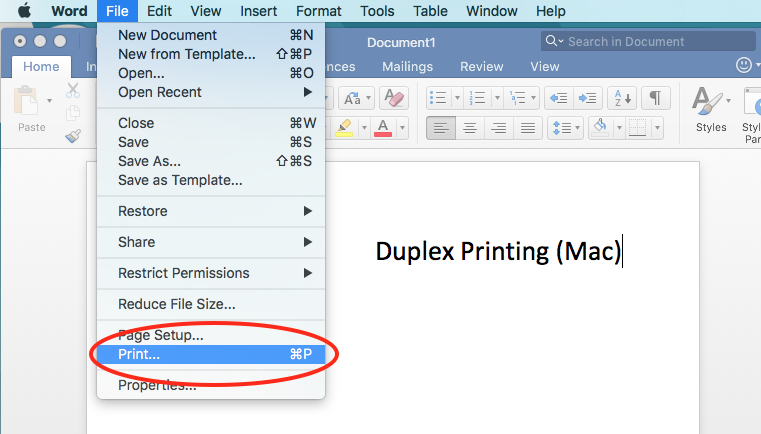The height and width of the screenshot is (434, 761).
Task: Apply red font color
Action: (x=383, y=128)
